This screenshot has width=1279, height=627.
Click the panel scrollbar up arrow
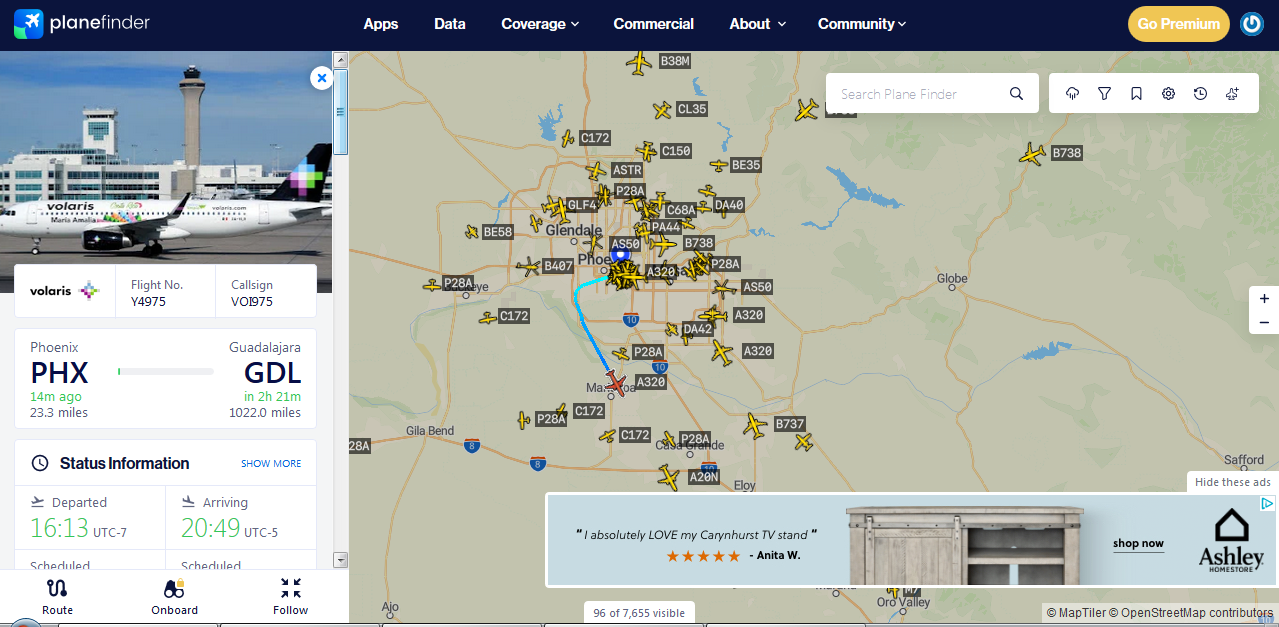[340, 60]
